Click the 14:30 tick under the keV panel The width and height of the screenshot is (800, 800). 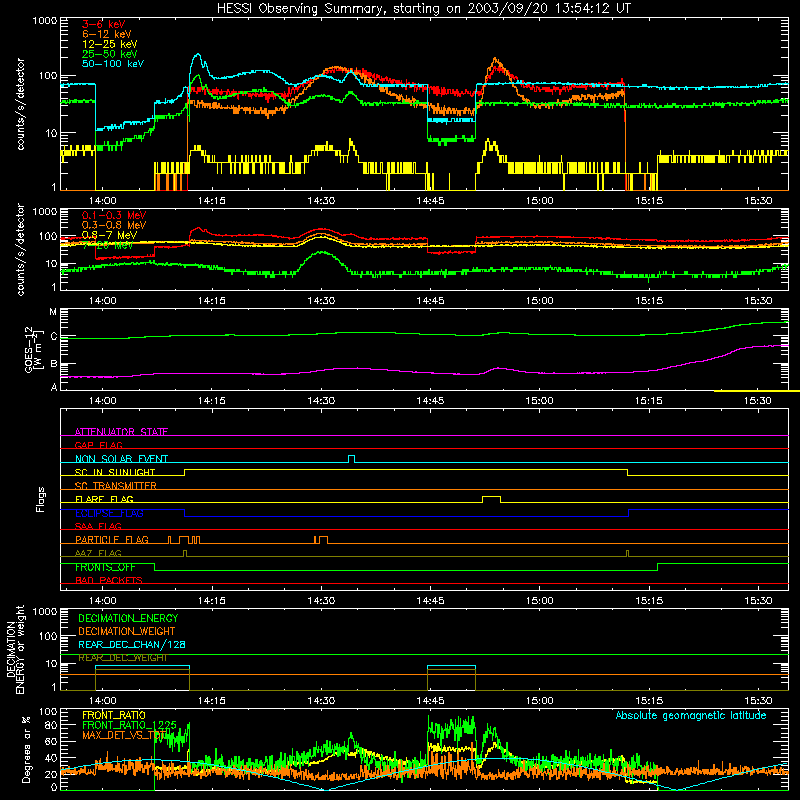tap(321, 201)
